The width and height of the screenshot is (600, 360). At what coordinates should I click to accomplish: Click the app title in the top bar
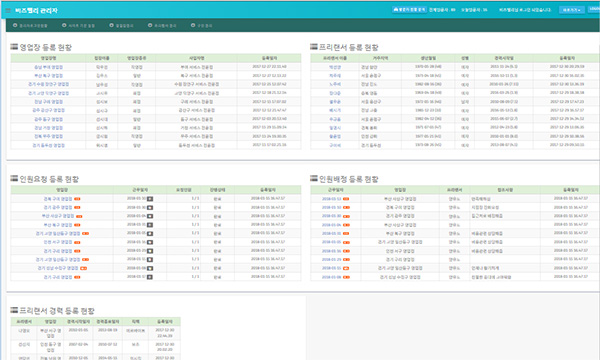tap(36, 11)
